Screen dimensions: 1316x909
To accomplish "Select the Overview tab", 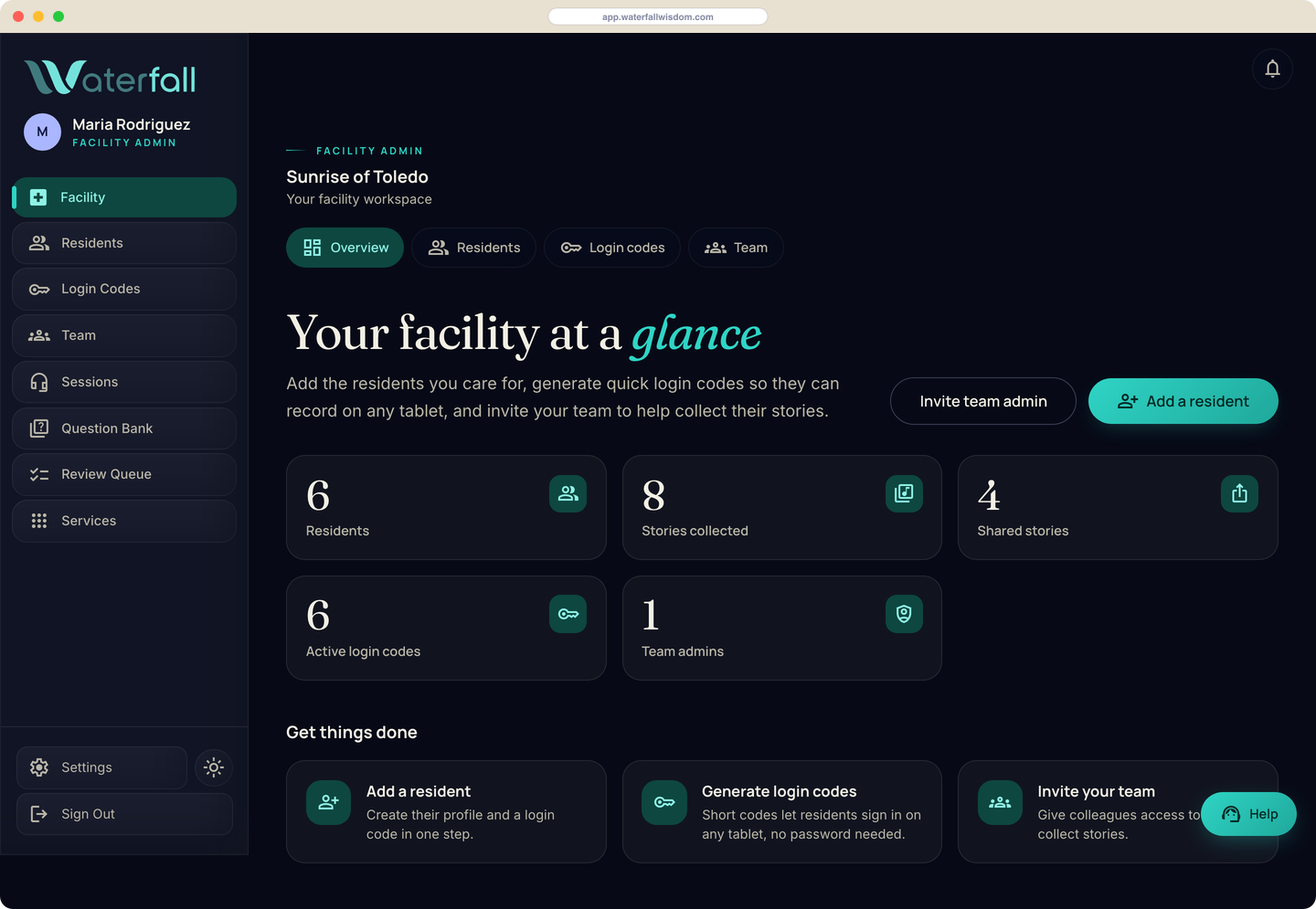I will tap(345, 248).
